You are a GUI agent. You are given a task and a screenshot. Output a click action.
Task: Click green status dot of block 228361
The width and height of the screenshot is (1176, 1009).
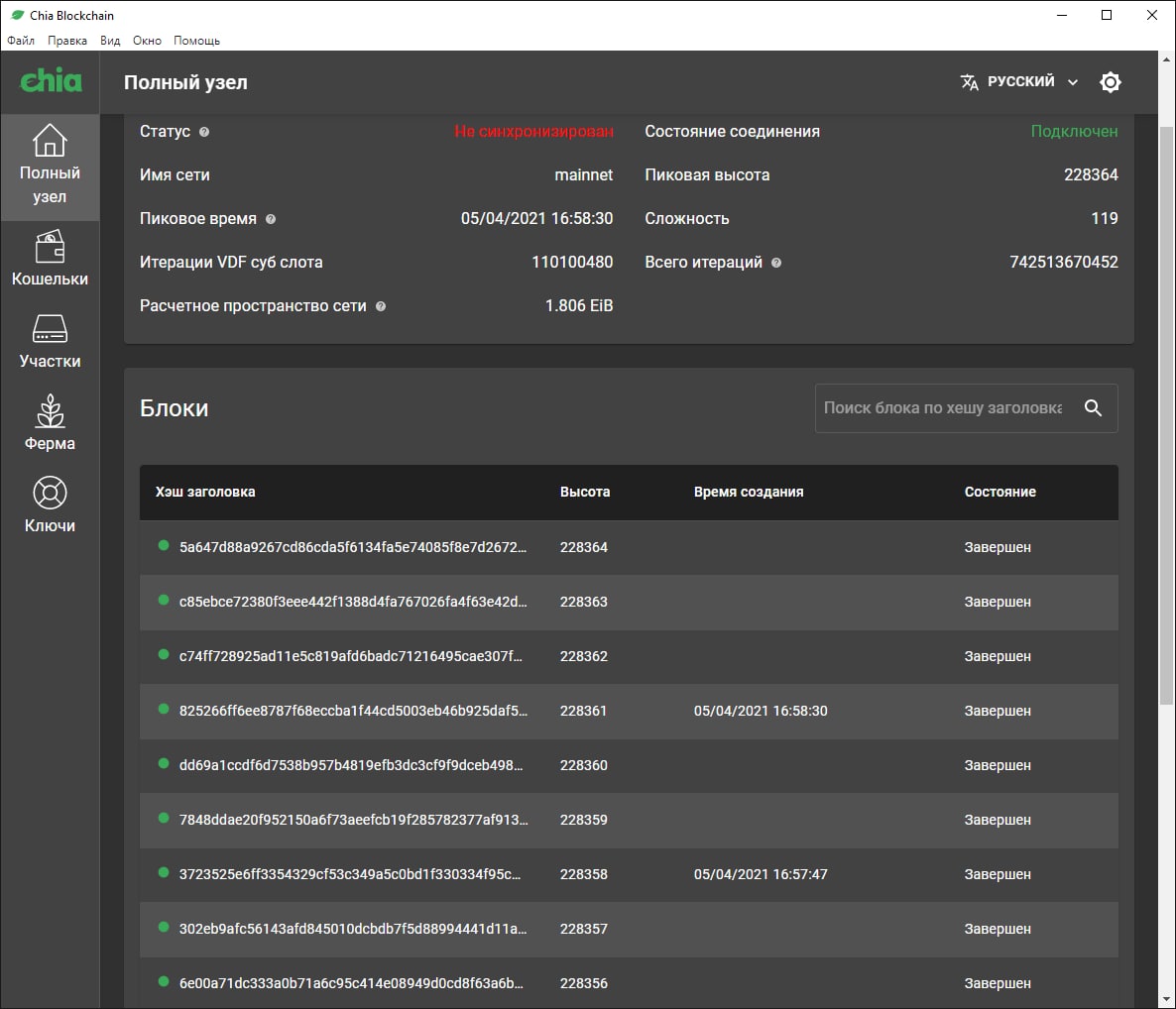point(164,709)
